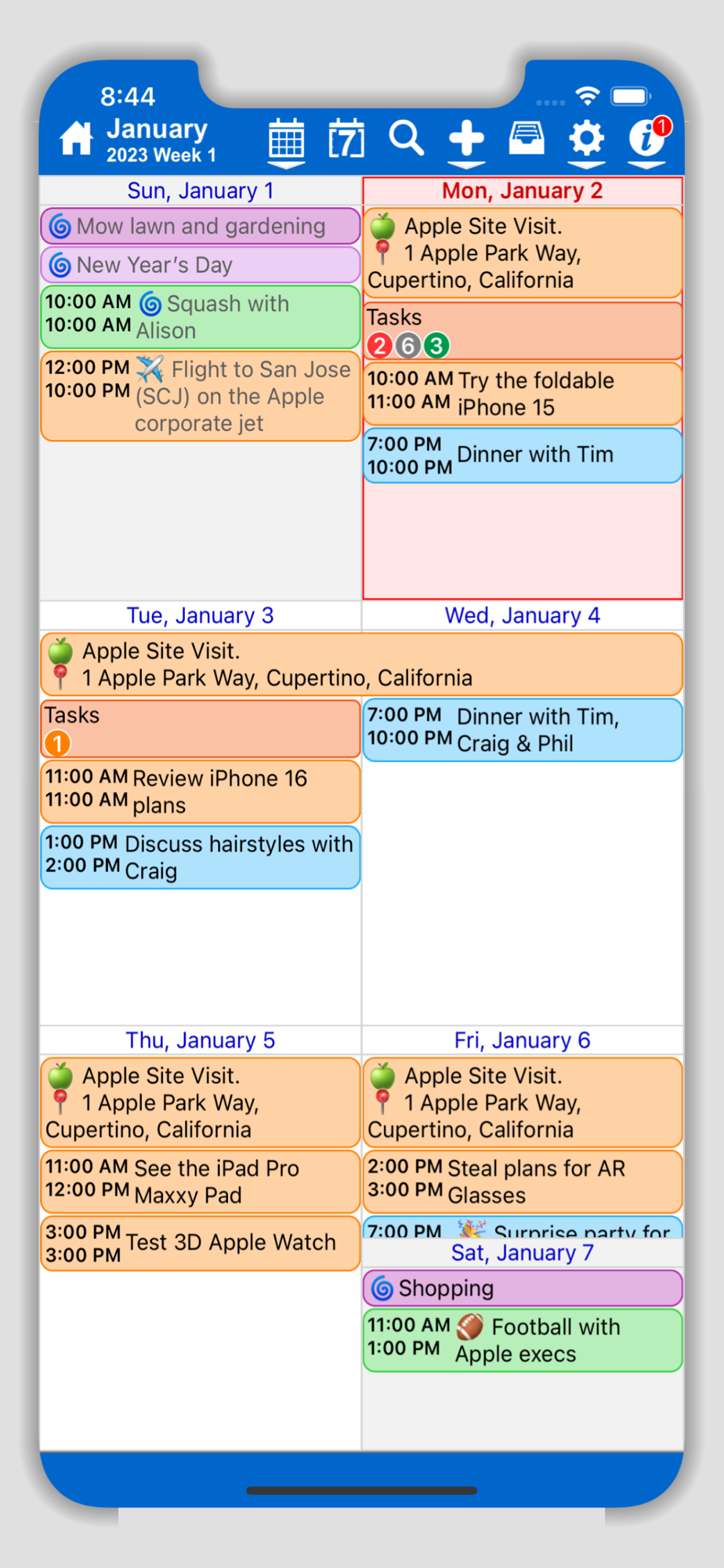The width and height of the screenshot is (724, 1568).
Task: Expand the dropdown arrow under the plus icon
Action: (466, 165)
